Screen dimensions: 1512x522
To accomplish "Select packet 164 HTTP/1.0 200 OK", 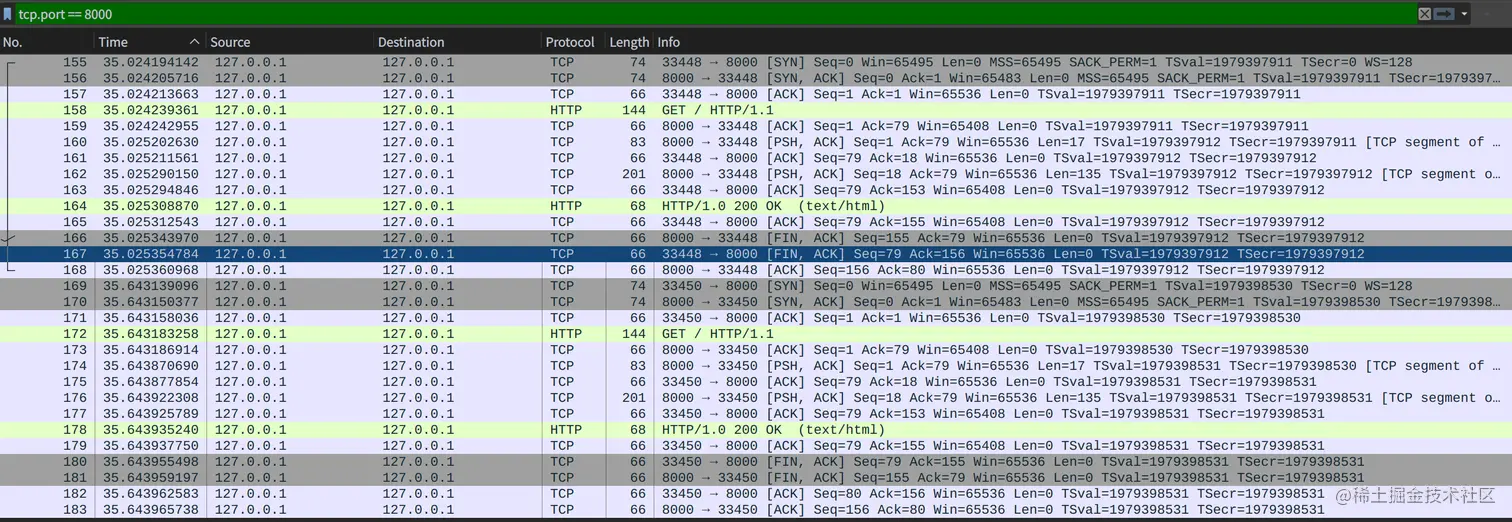I will (x=756, y=206).
